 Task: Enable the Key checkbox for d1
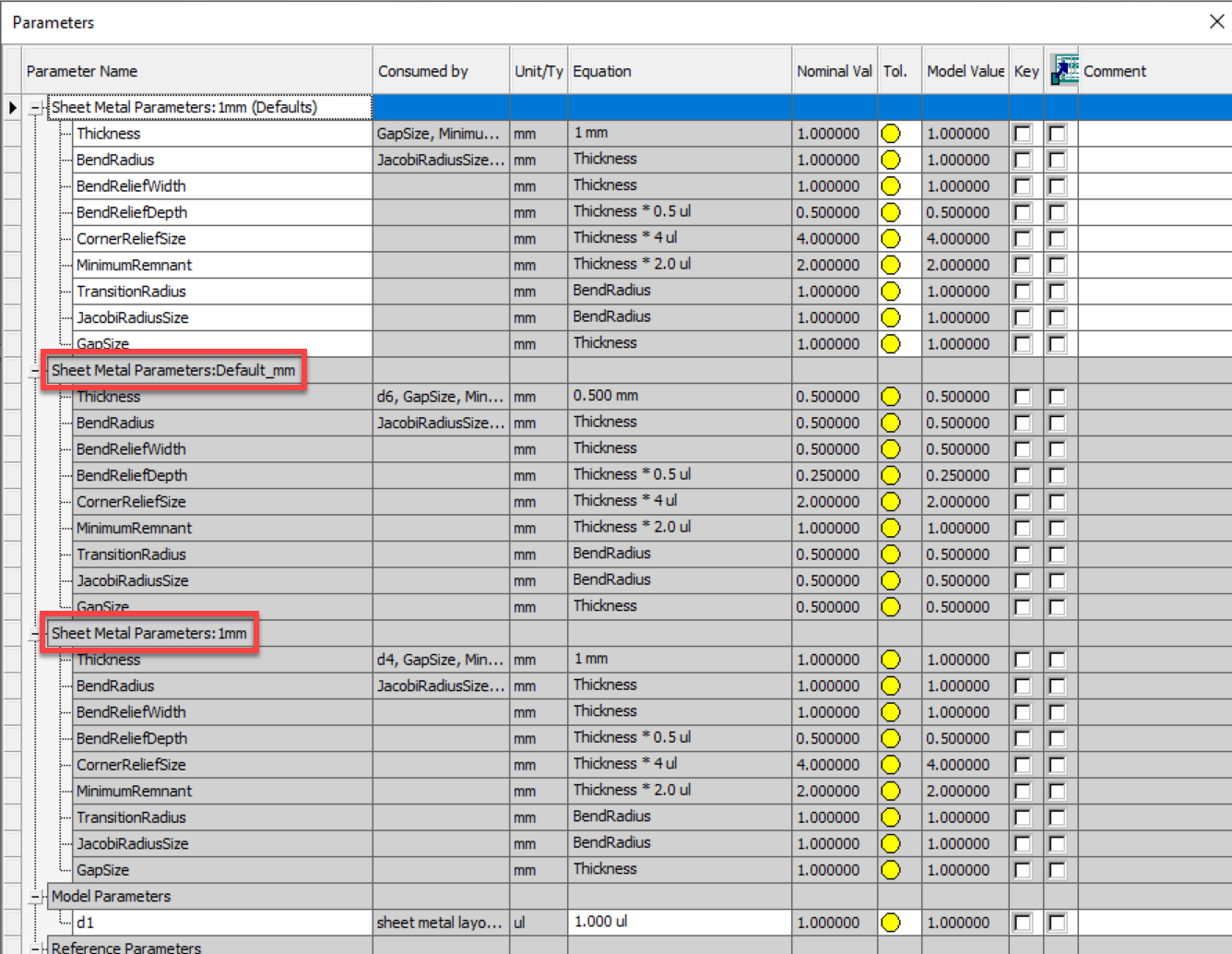point(1023,922)
